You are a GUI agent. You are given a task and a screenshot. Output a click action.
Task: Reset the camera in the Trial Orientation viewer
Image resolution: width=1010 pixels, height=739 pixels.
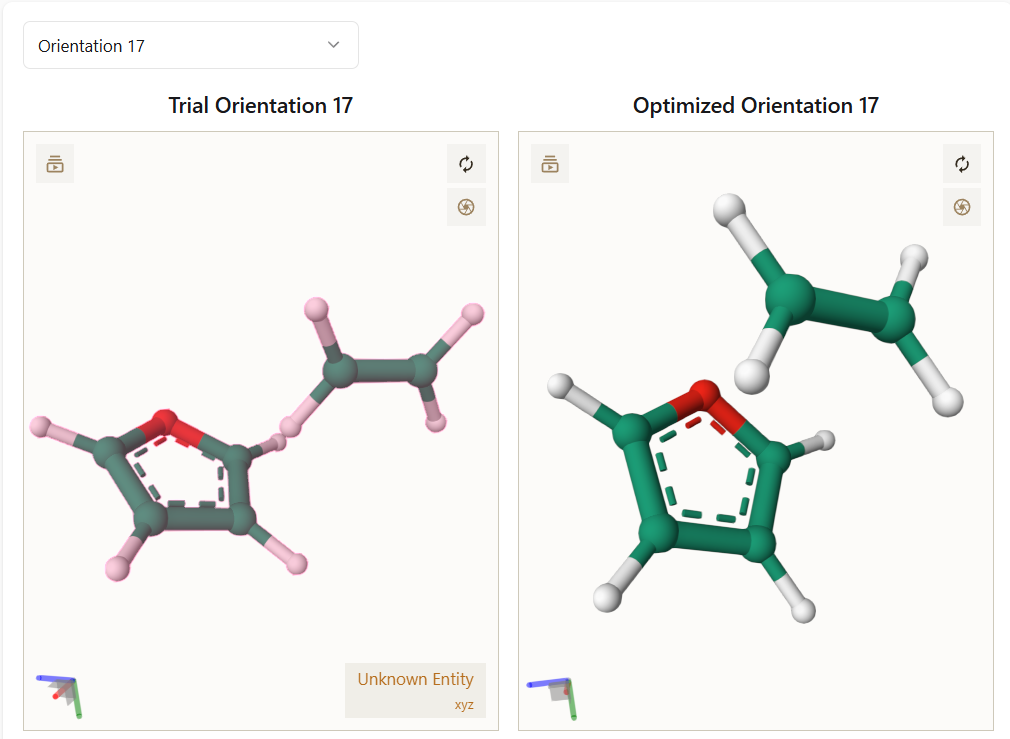pos(466,164)
